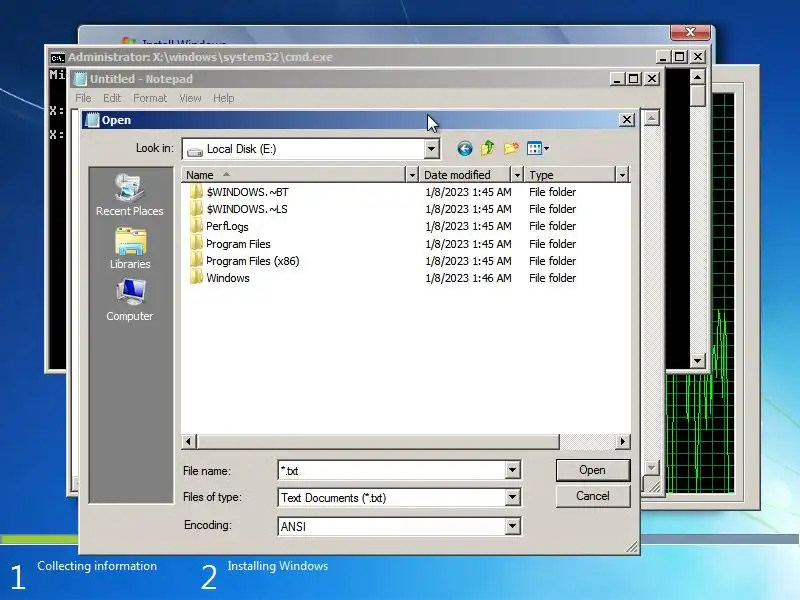Go up one level folder icon
800x600 pixels.
tap(488, 148)
